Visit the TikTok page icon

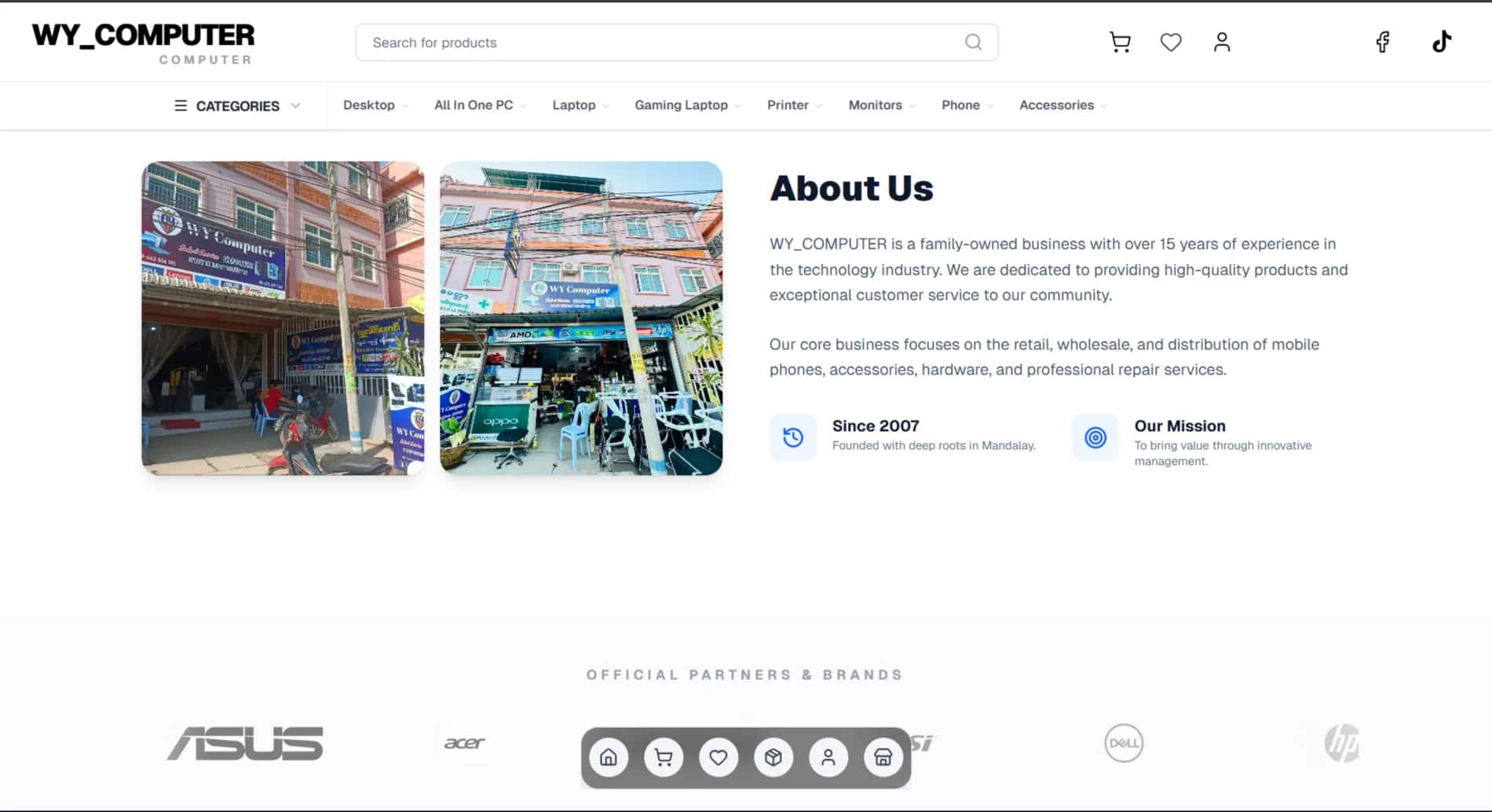[1442, 42]
